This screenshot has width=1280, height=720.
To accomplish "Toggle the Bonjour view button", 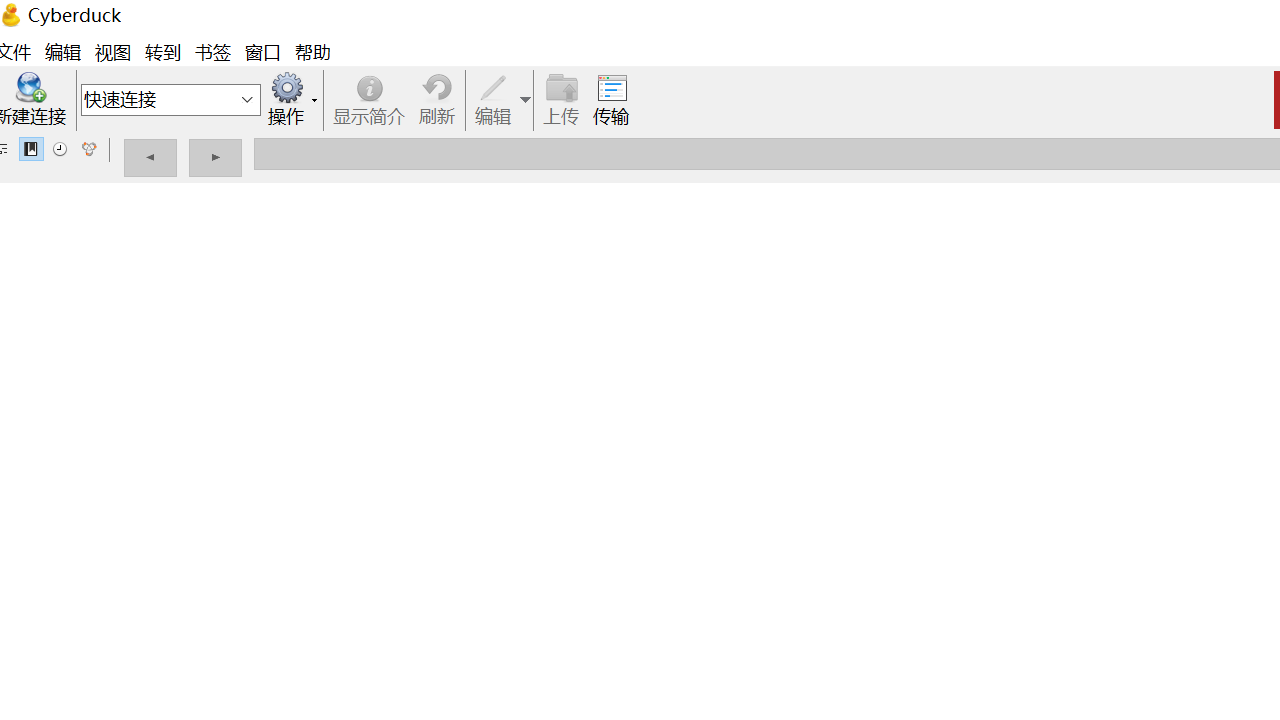I will pyautogui.click(x=89, y=149).
